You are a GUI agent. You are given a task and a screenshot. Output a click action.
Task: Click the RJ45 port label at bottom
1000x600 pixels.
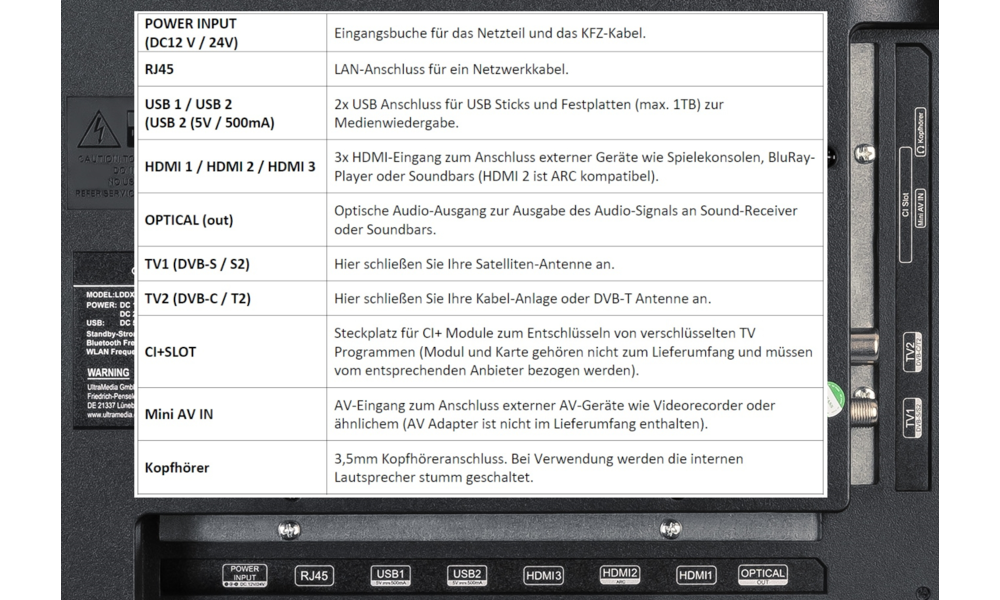(315, 576)
